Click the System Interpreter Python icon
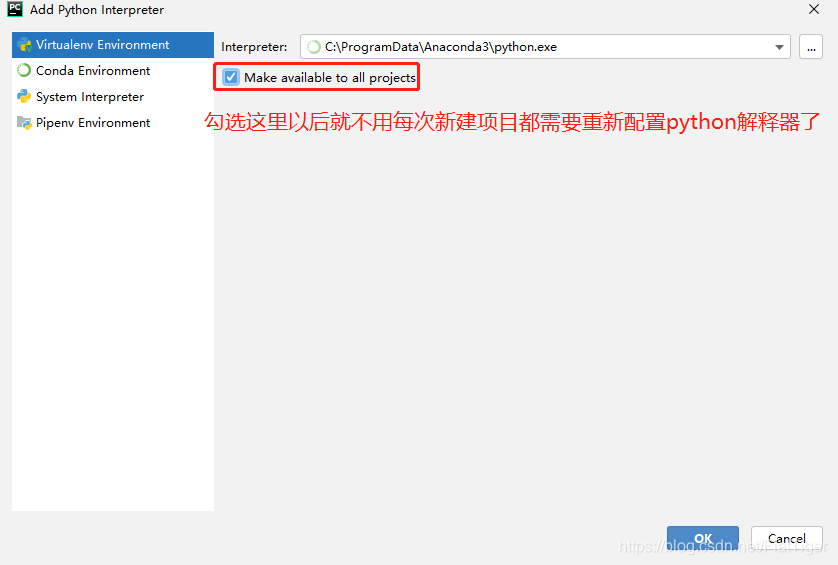The height and width of the screenshot is (565, 838). tap(24, 97)
